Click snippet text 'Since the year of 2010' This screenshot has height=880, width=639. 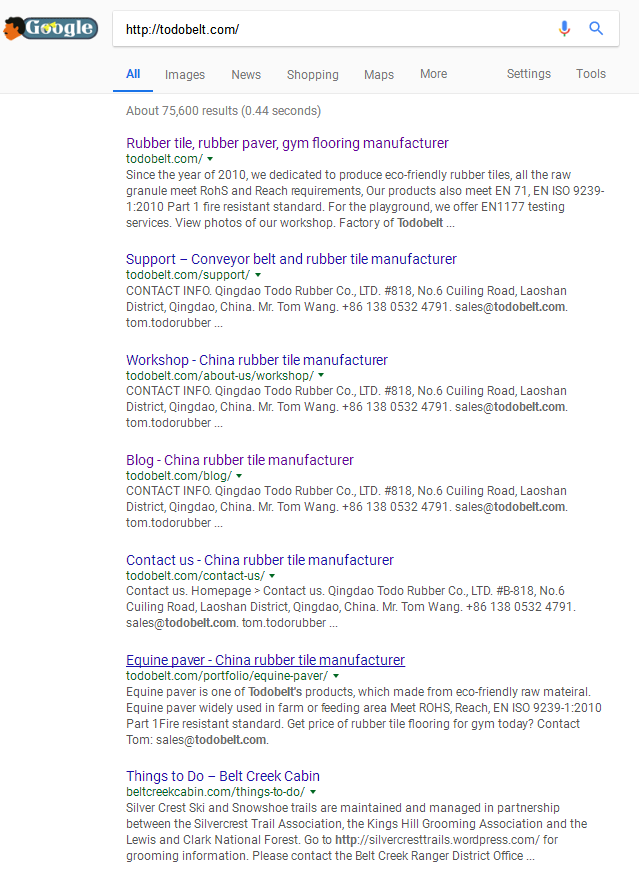pyautogui.click(x=187, y=175)
